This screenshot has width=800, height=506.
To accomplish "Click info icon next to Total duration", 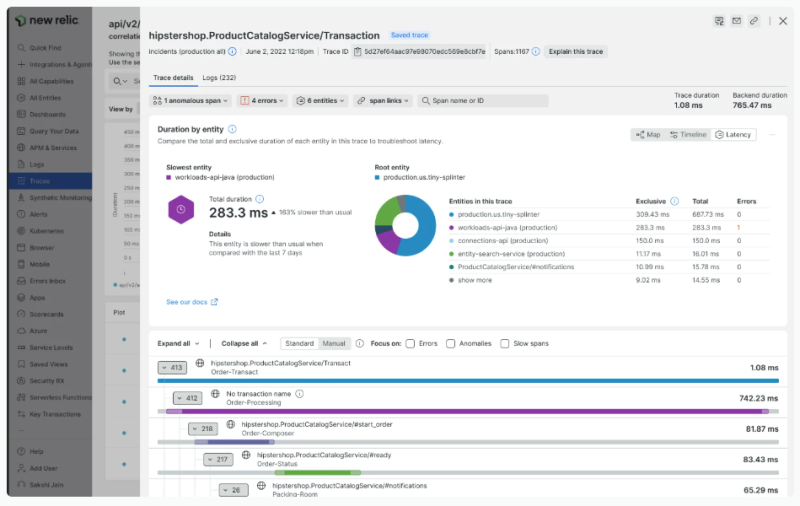I will [x=259, y=199].
